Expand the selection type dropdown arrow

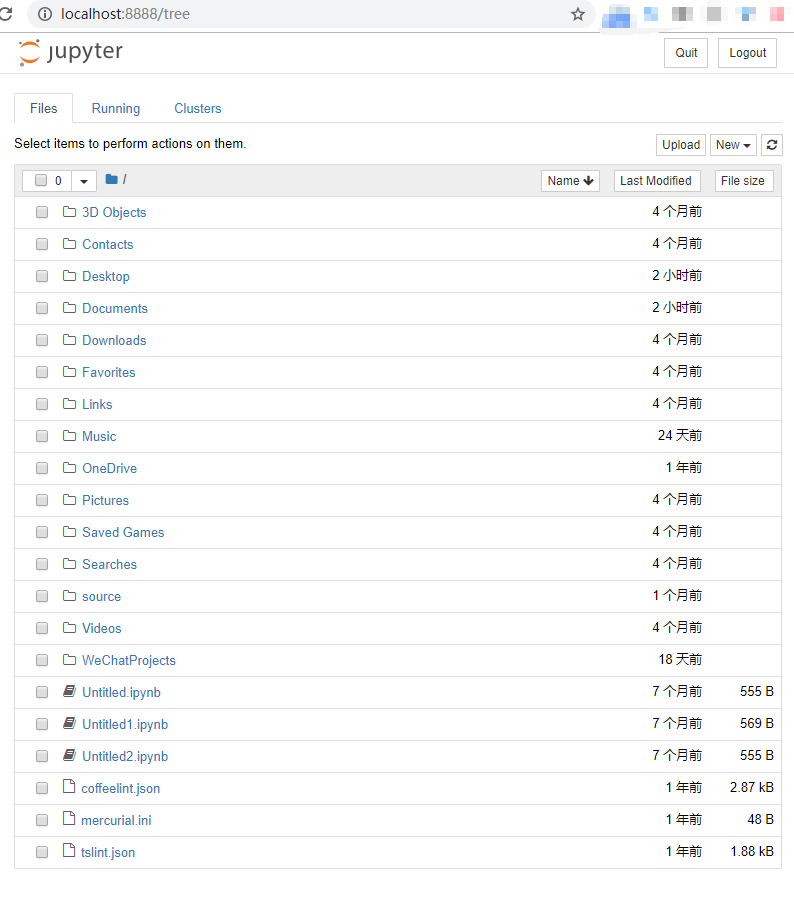tap(84, 181)
